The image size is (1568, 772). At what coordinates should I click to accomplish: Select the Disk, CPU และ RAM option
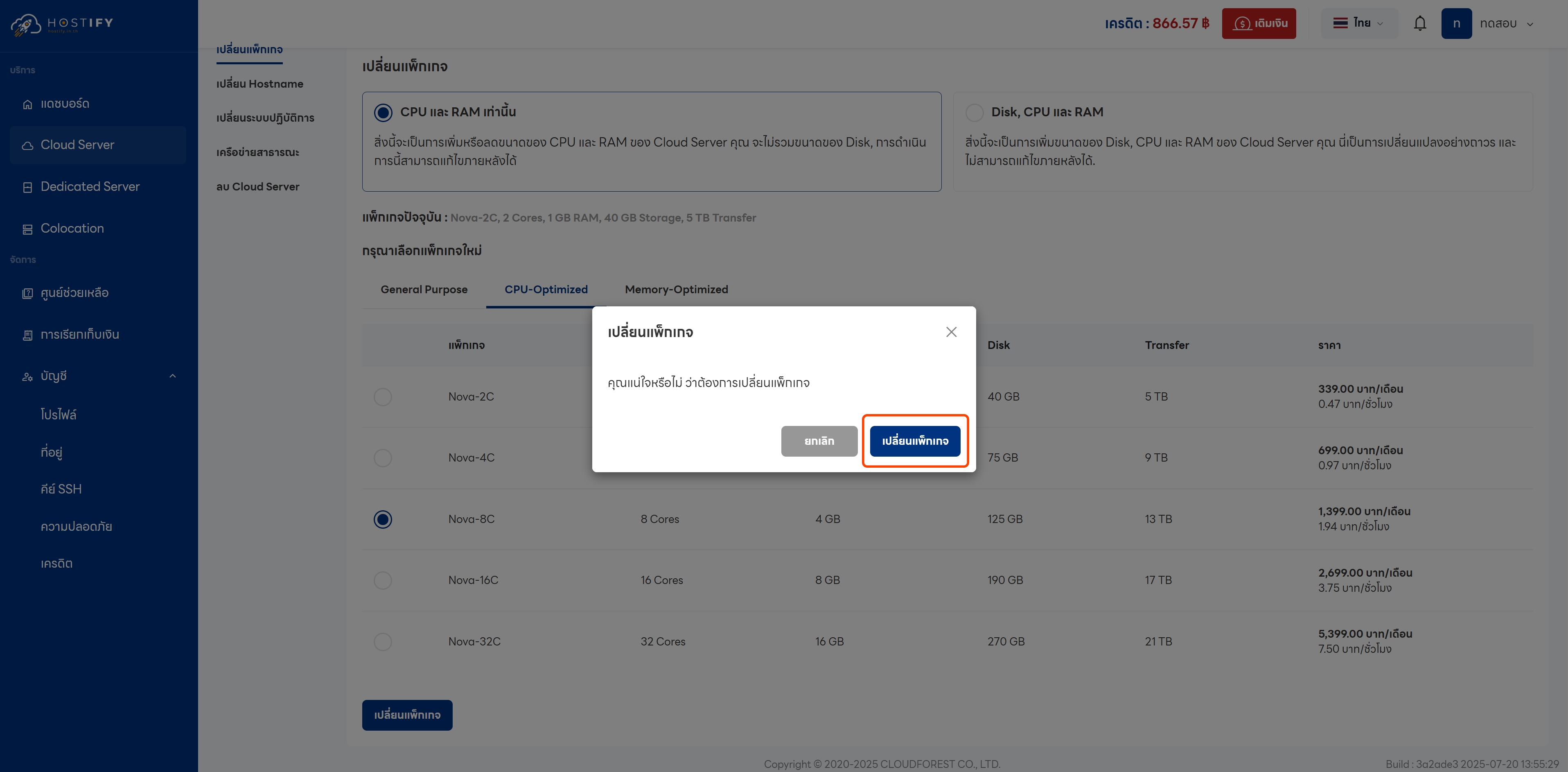(975, 113)
